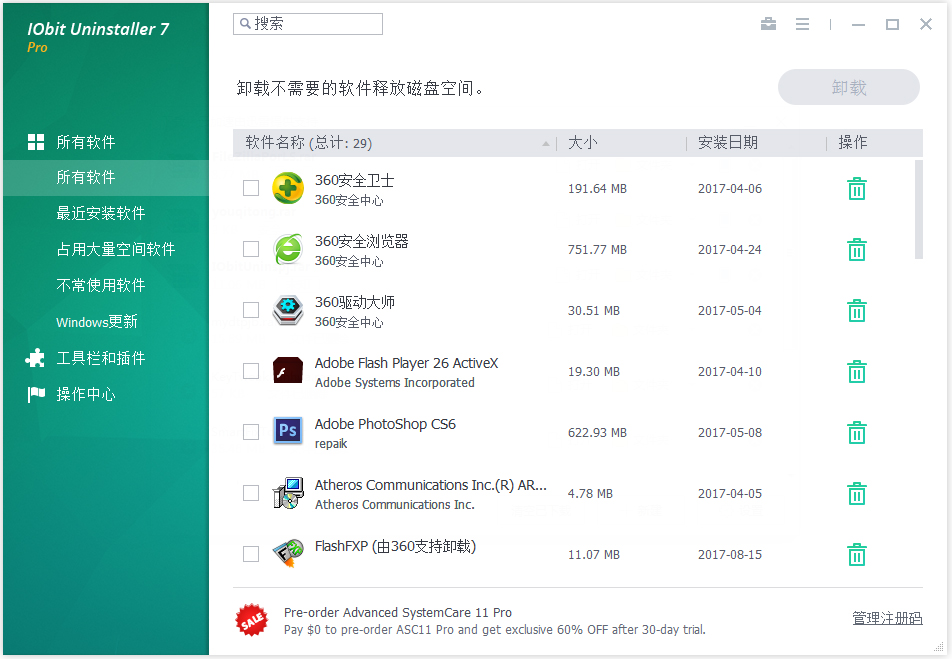Minimize the IObit Uninstaller window
Viewport: 952px width, 659px height.
click(x=858, y=24)
